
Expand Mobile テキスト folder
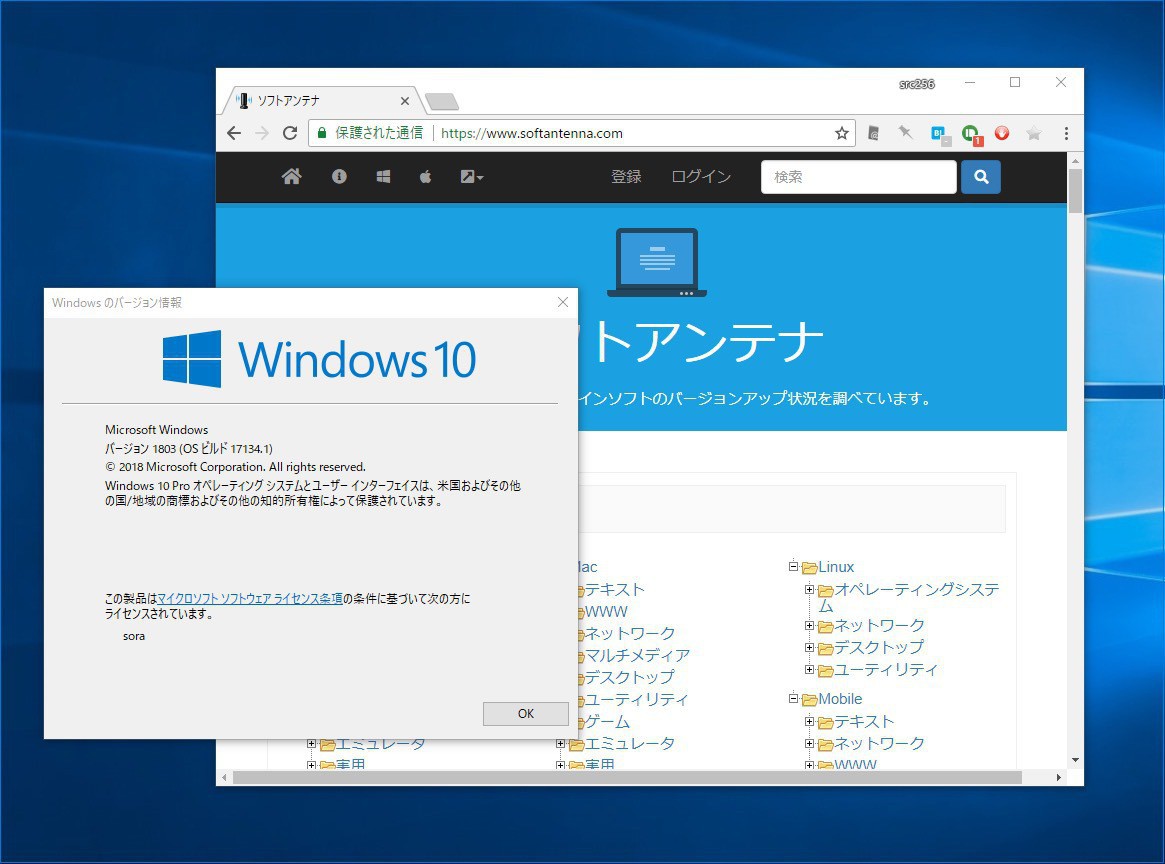coord(809,721)
